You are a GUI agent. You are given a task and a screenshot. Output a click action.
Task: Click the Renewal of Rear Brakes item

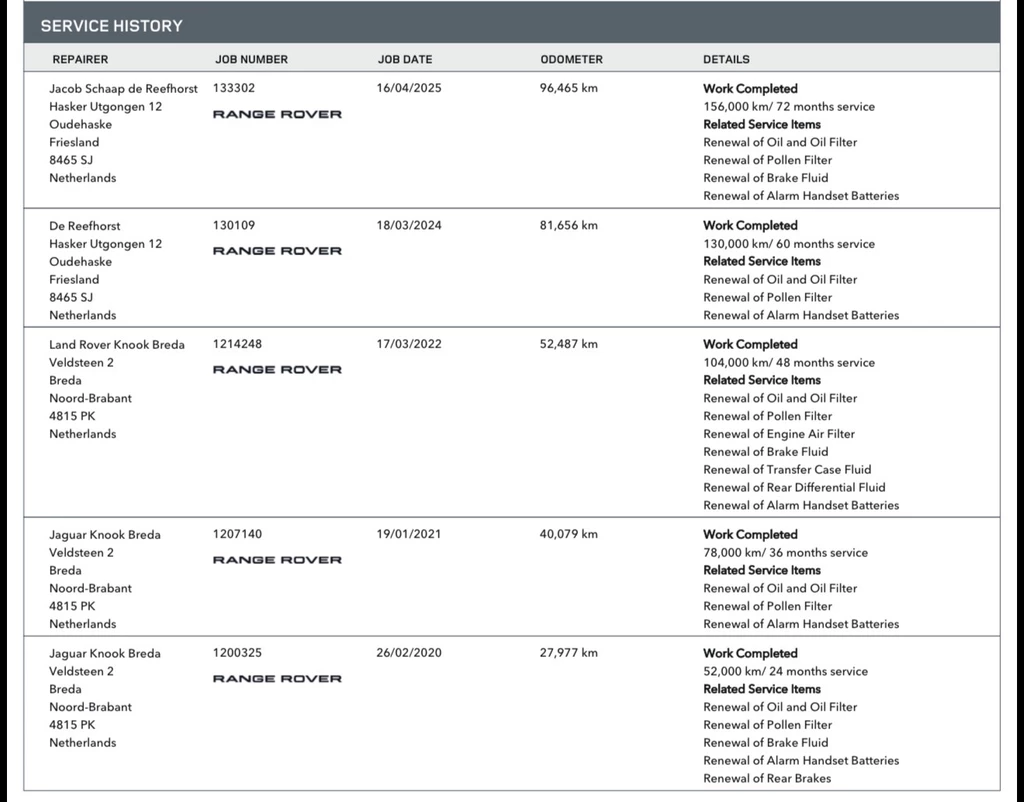coord(767,778)
